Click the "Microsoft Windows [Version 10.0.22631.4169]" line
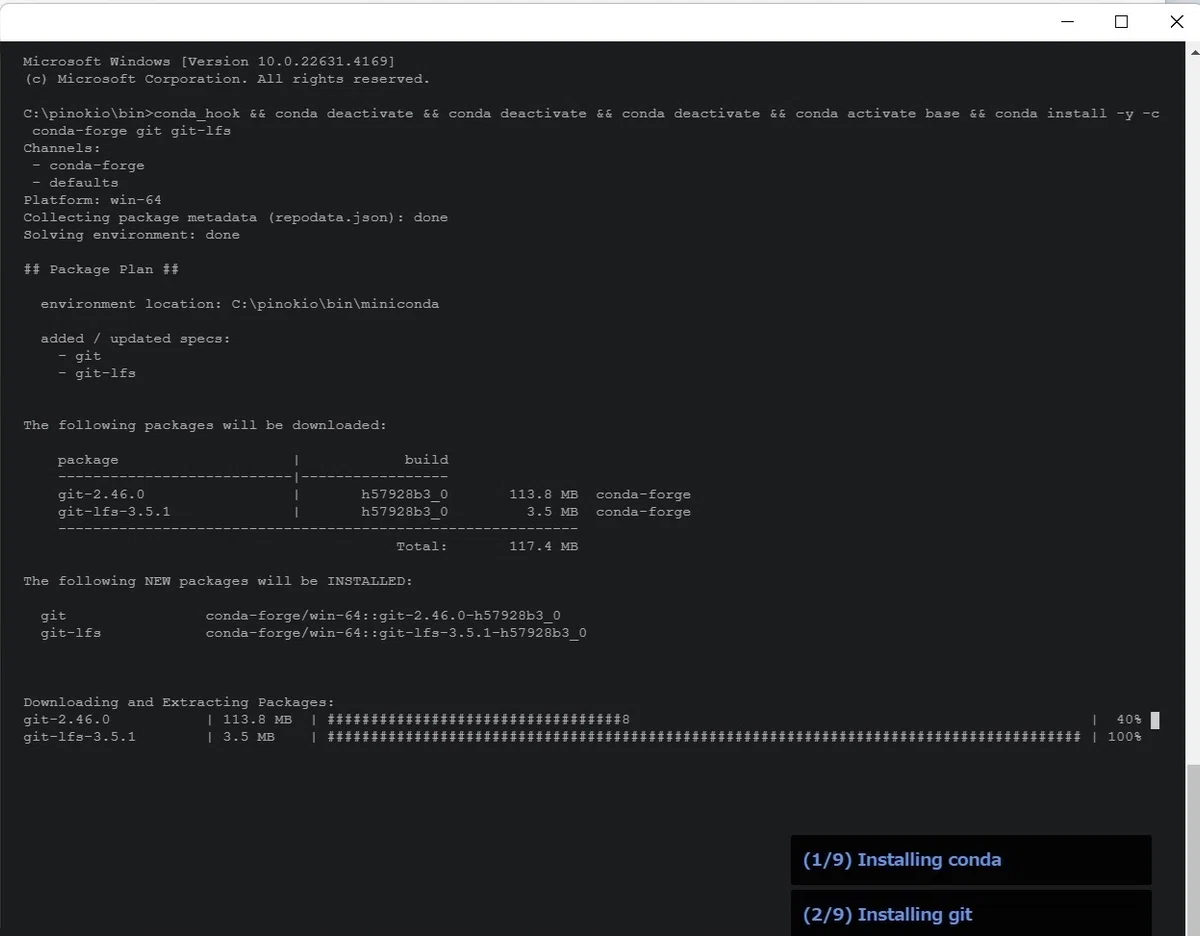The width and height of the screenshot is (1200, 936). 209,62
